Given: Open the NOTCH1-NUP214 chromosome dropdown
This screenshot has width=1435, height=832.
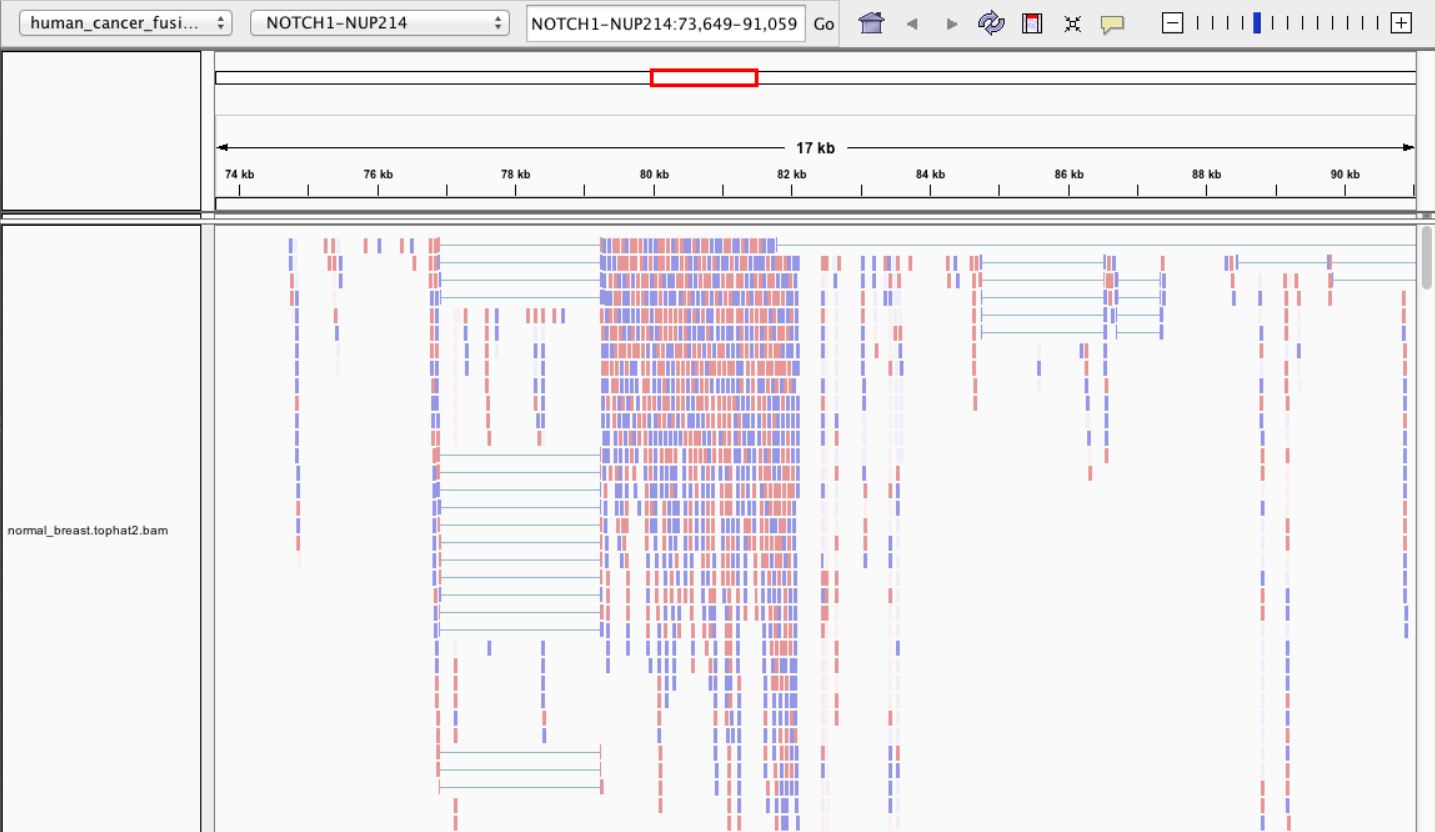Looking at the screenshot, I should coord(379,23).
